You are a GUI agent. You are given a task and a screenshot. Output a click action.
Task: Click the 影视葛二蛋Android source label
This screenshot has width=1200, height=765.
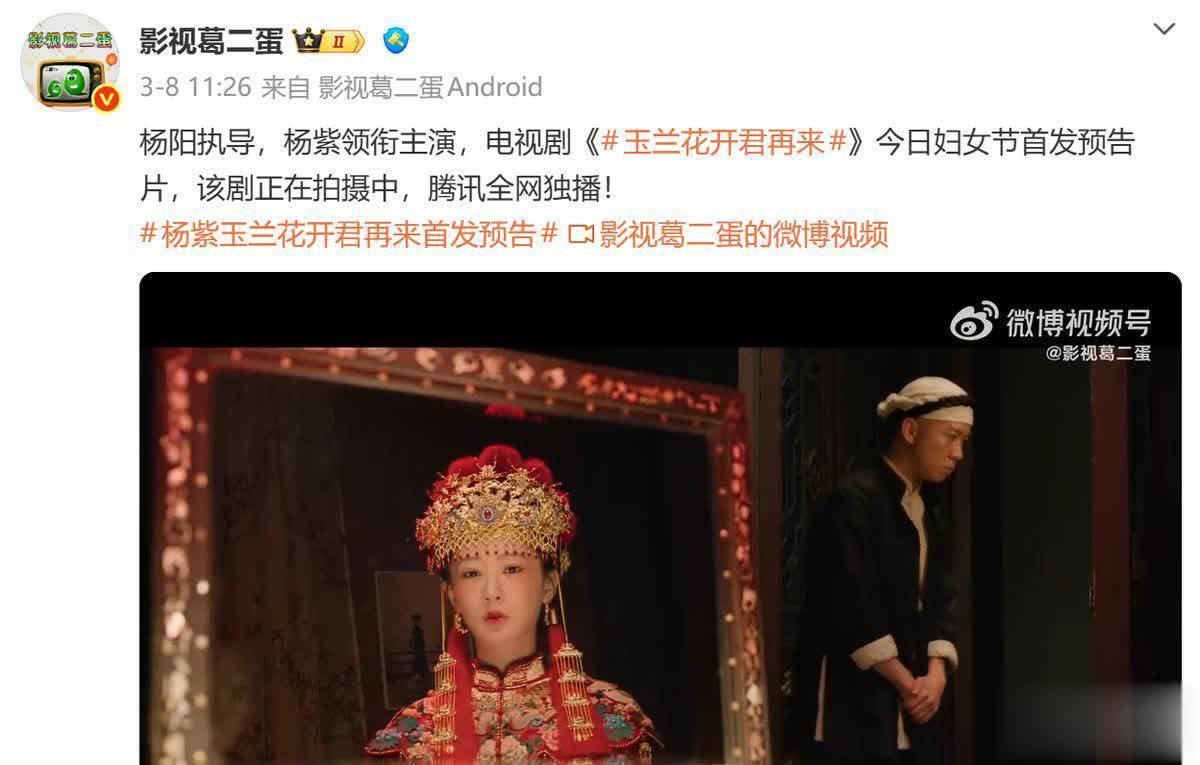(430, 87)
